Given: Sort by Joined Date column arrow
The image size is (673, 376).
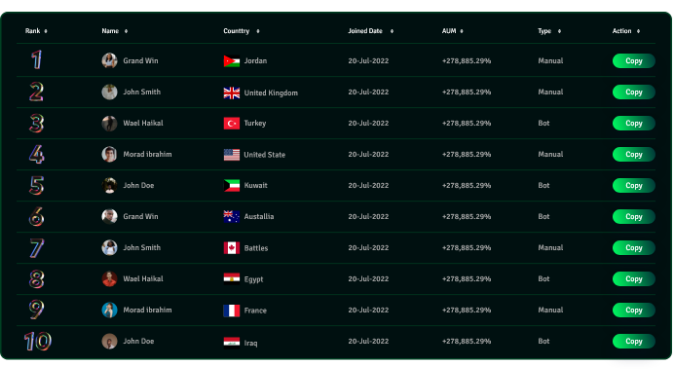Looking at the screenshot, I should pyautogui.click(x=391, y=31).
